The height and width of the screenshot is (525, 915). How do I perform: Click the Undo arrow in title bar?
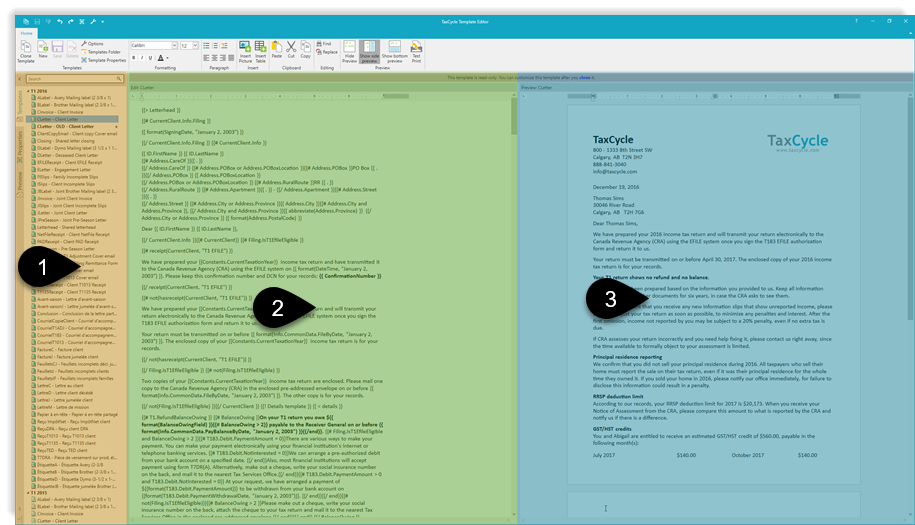[x=60, y=22]
